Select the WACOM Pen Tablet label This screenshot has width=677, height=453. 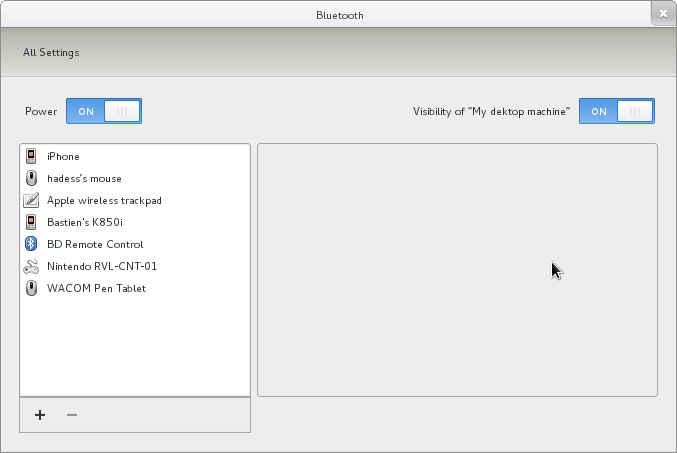(96, 288)
